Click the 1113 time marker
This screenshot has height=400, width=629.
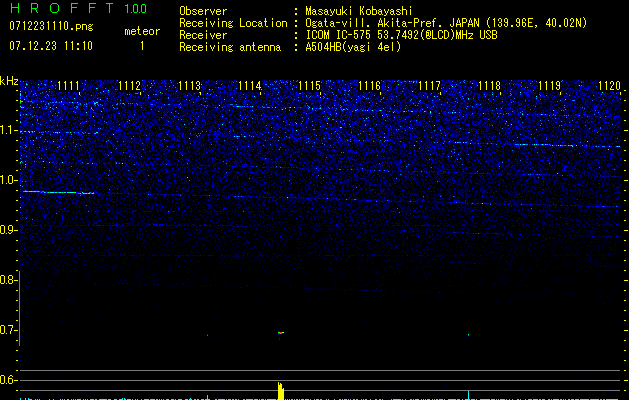[189, 86]
